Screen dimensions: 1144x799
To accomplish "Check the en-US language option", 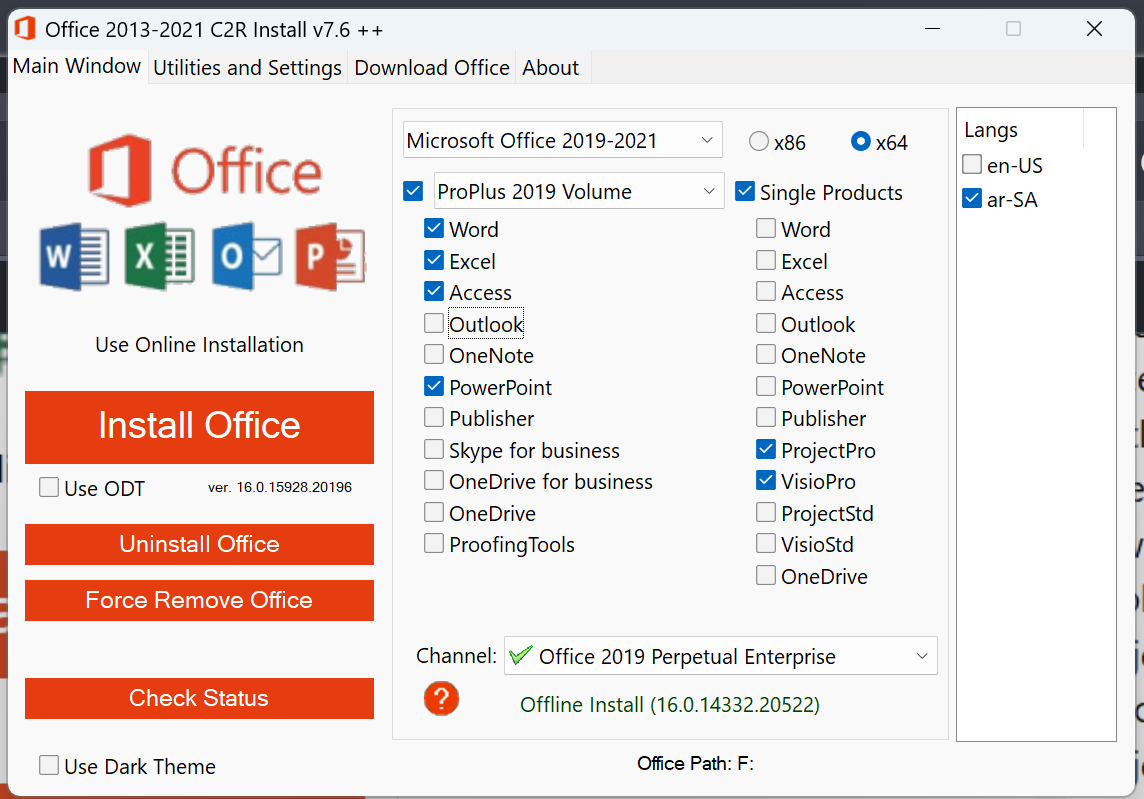I will 972,165.
